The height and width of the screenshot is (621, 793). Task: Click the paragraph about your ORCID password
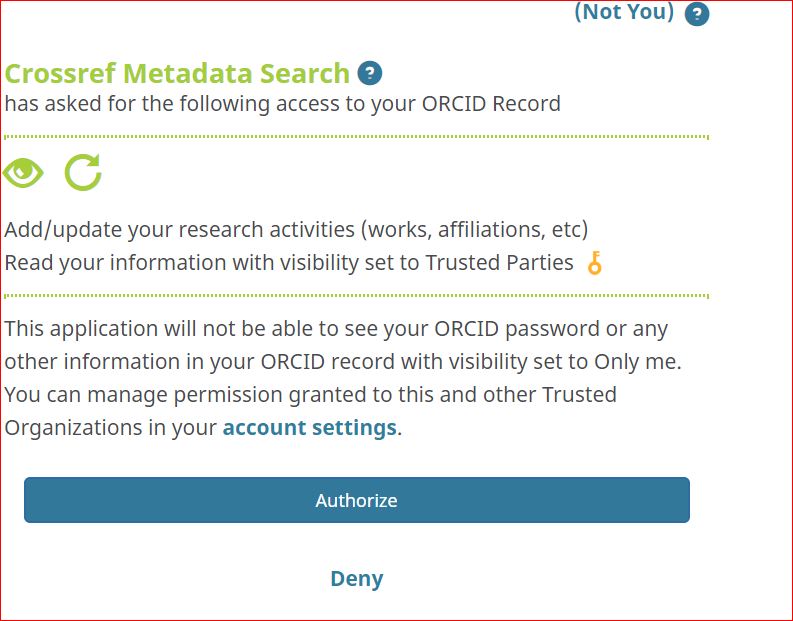[336, 345]
